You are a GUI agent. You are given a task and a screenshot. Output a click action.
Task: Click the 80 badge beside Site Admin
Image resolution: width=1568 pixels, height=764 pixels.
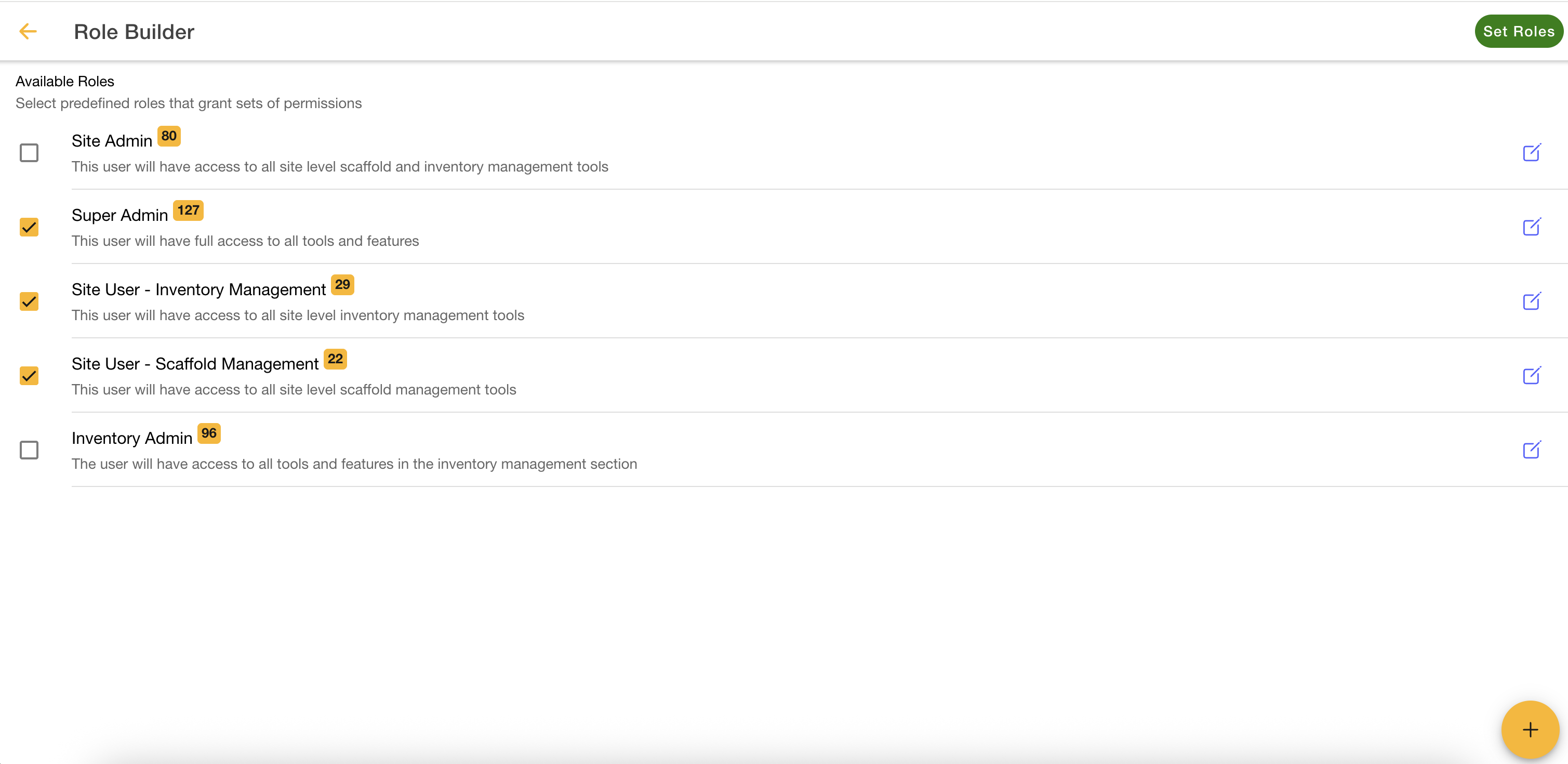(169, 136)
